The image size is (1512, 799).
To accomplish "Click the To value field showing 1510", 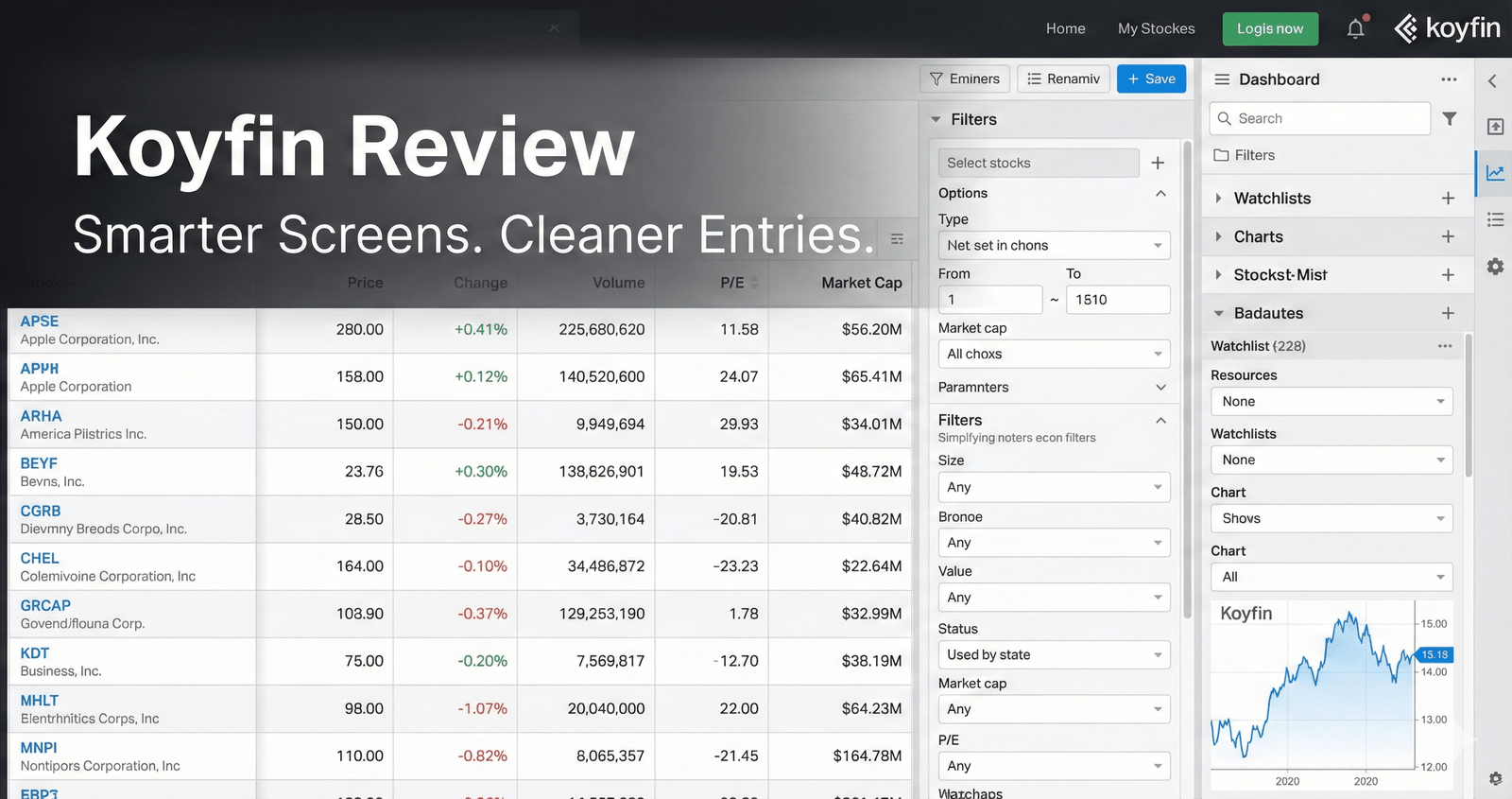I will pos(1118,300).
